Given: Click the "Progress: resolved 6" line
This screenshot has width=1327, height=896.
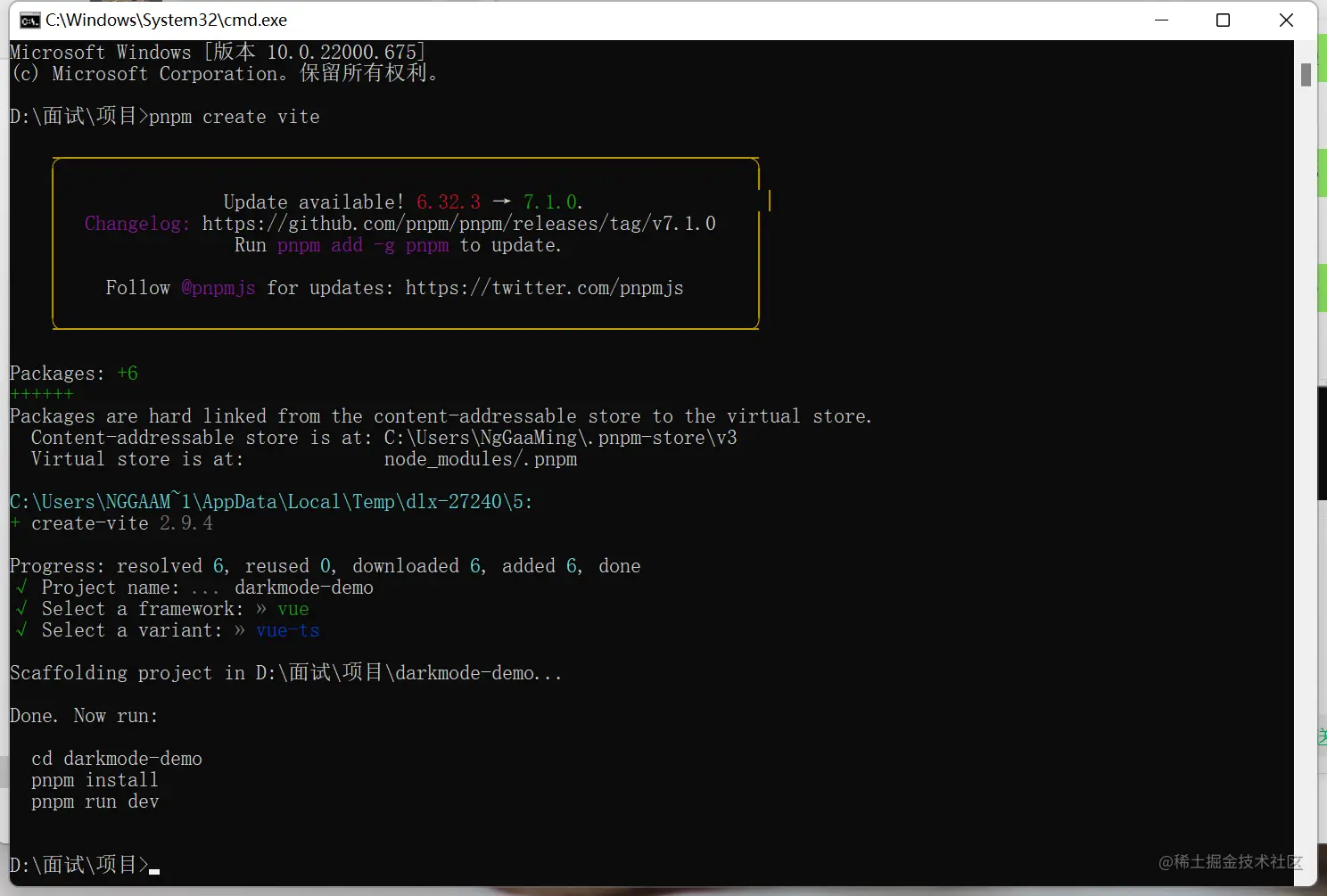Looking at the screenshot, I should tap(326, 566).
